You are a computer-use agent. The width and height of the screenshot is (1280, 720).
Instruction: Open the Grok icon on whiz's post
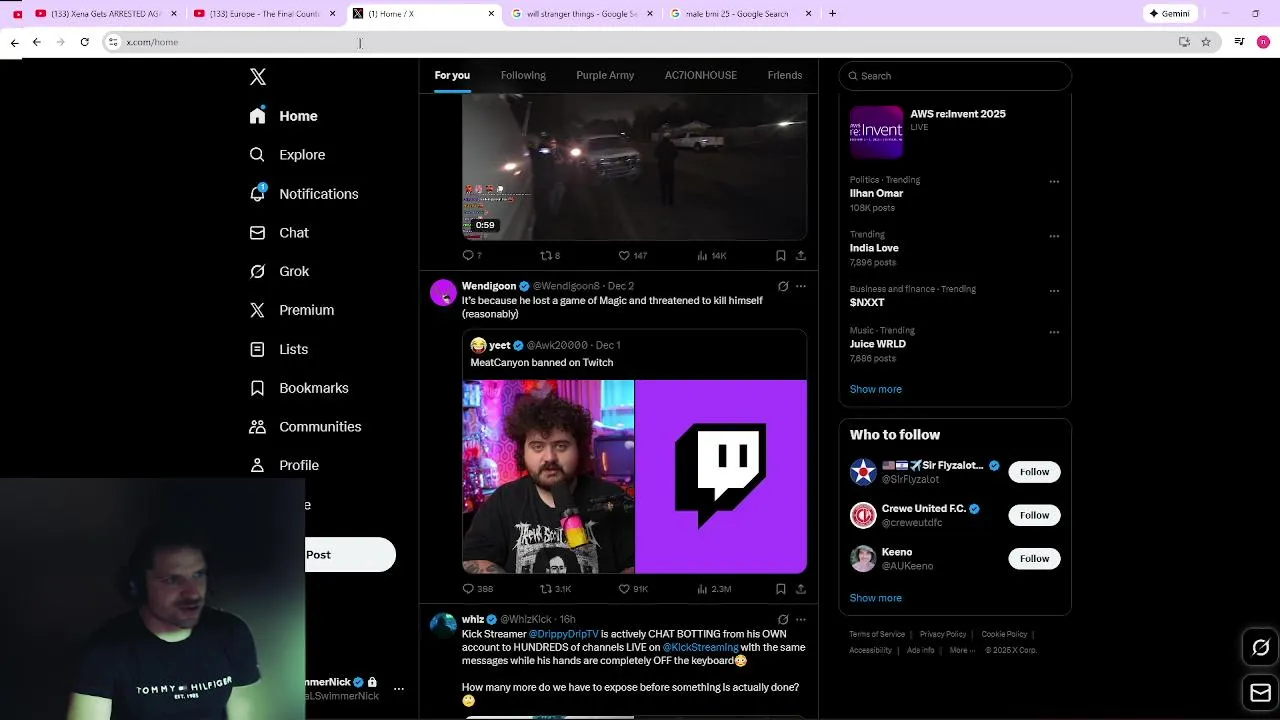[783, 619]
